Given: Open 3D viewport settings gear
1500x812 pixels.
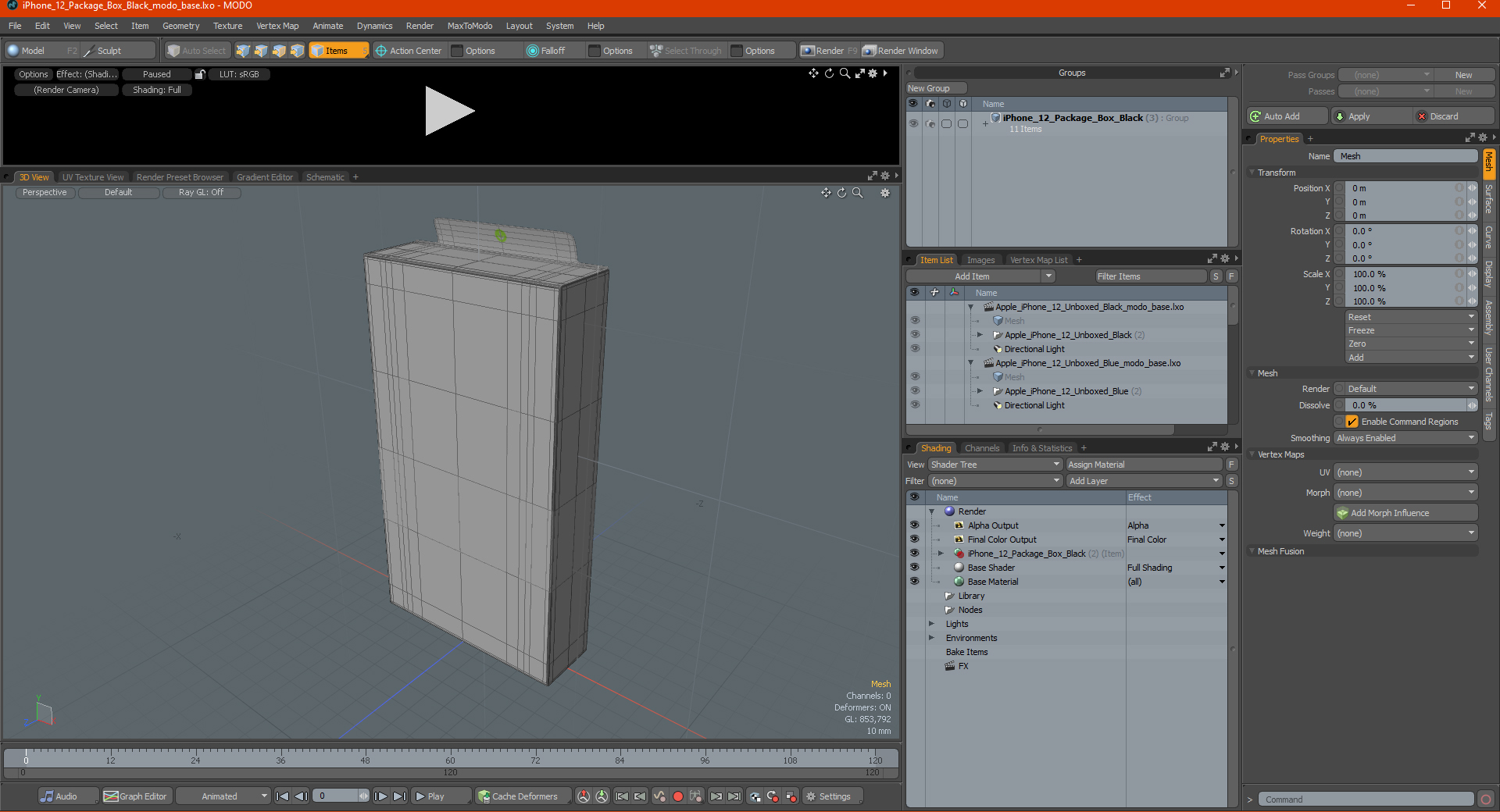Looking at the screenshot, I should [x=885, y=193].
